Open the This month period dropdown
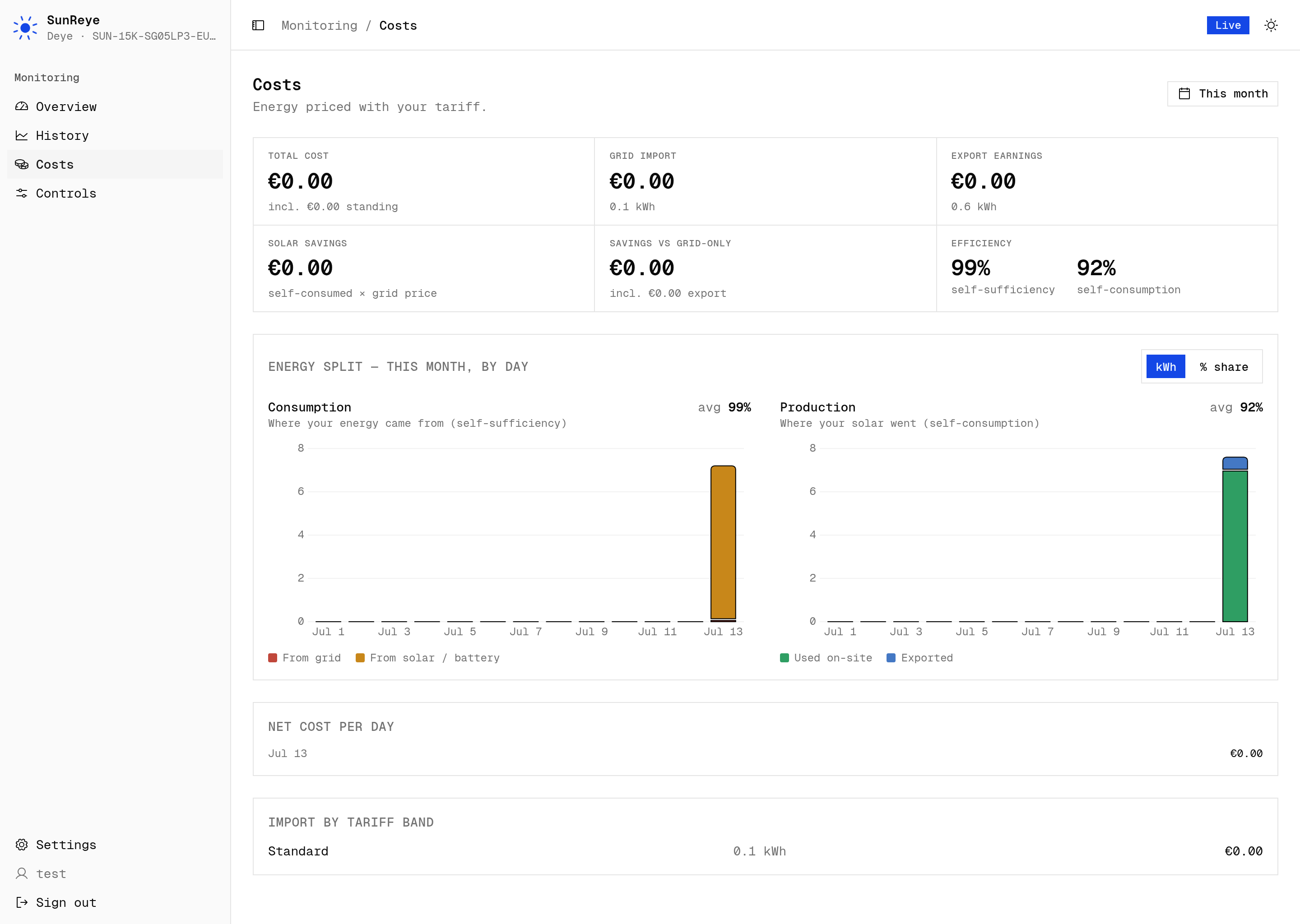Viewport: 1300px width, 924px height. 1223,94
